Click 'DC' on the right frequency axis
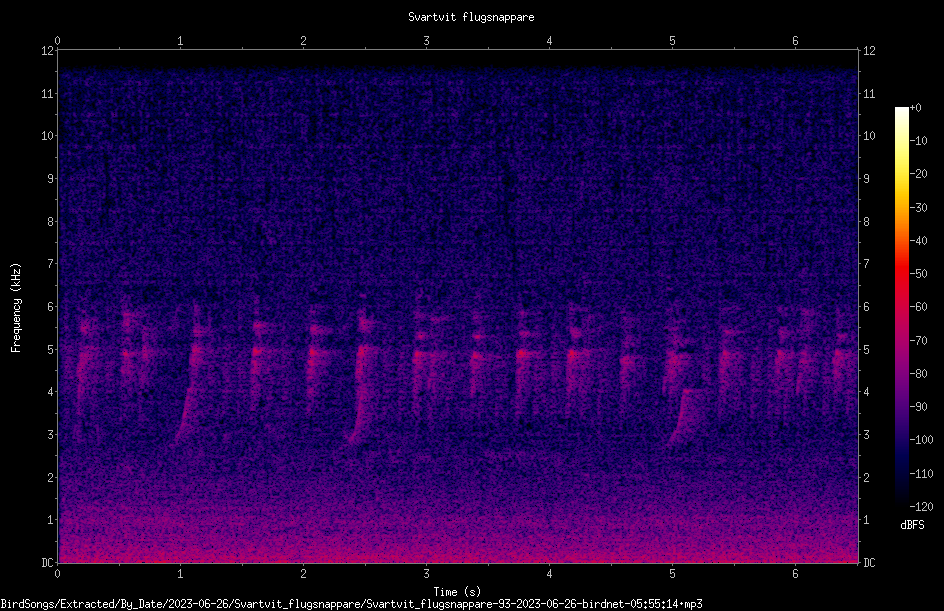Screen dimensions: 944x611 coord(869,563)
